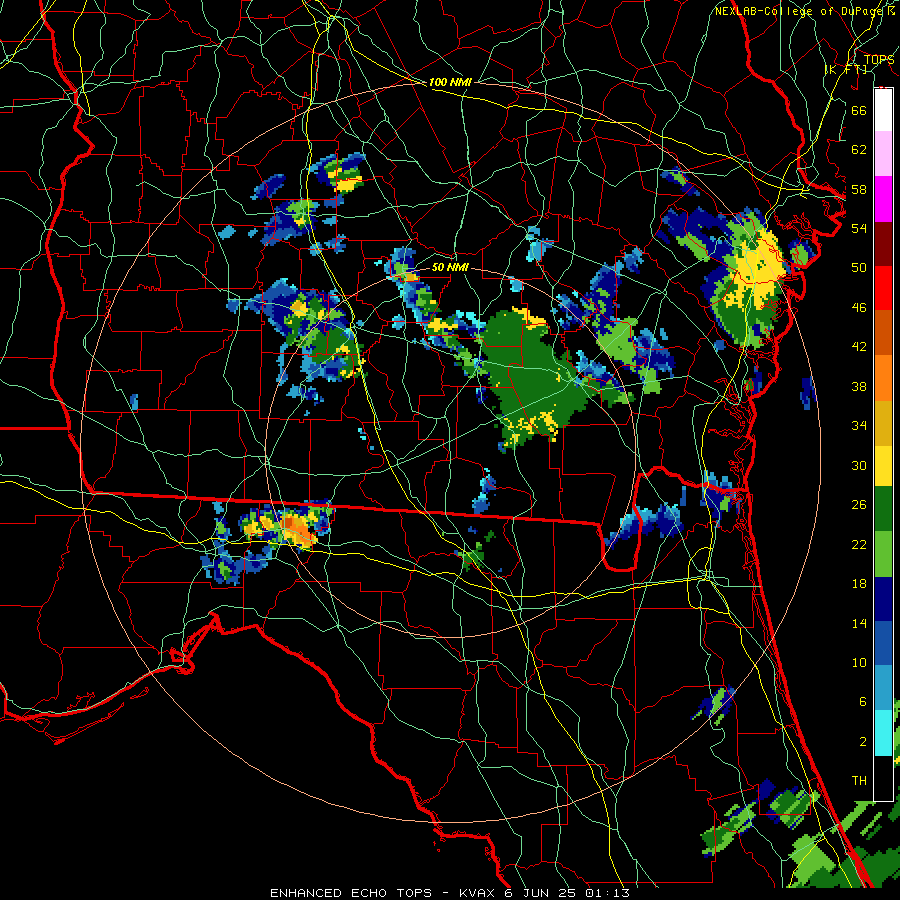Click the 26 legend value
900x900 pixels.
tap(859, 505)
